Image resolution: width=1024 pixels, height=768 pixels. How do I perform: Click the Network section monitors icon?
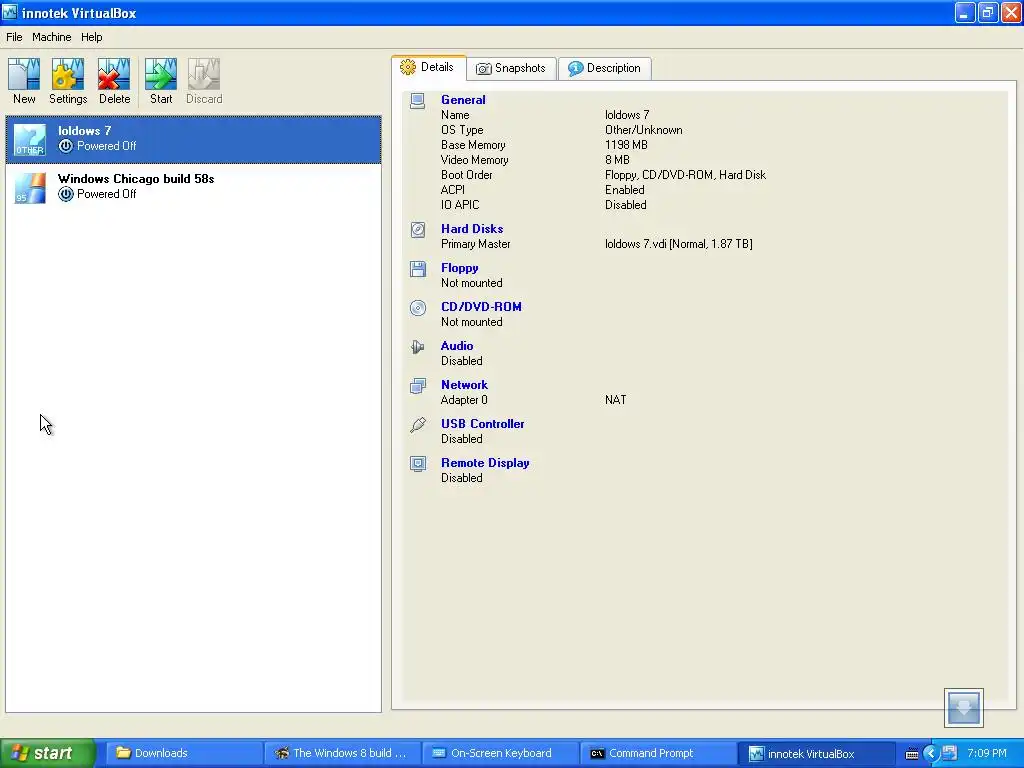tap(418, 386)
